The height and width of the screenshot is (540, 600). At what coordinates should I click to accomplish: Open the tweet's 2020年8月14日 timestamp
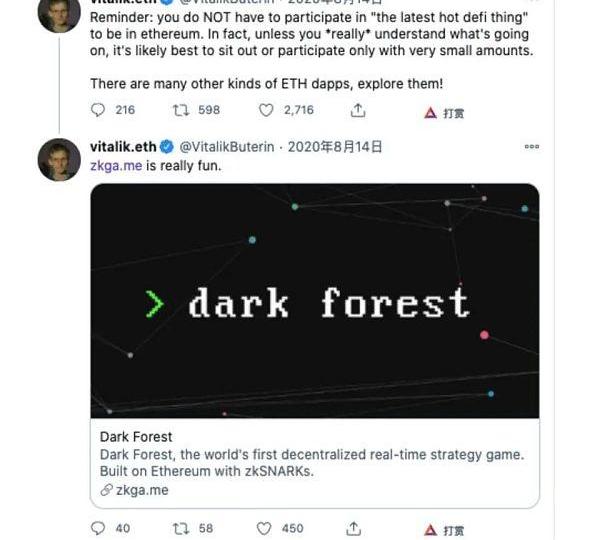click(333, 147)
